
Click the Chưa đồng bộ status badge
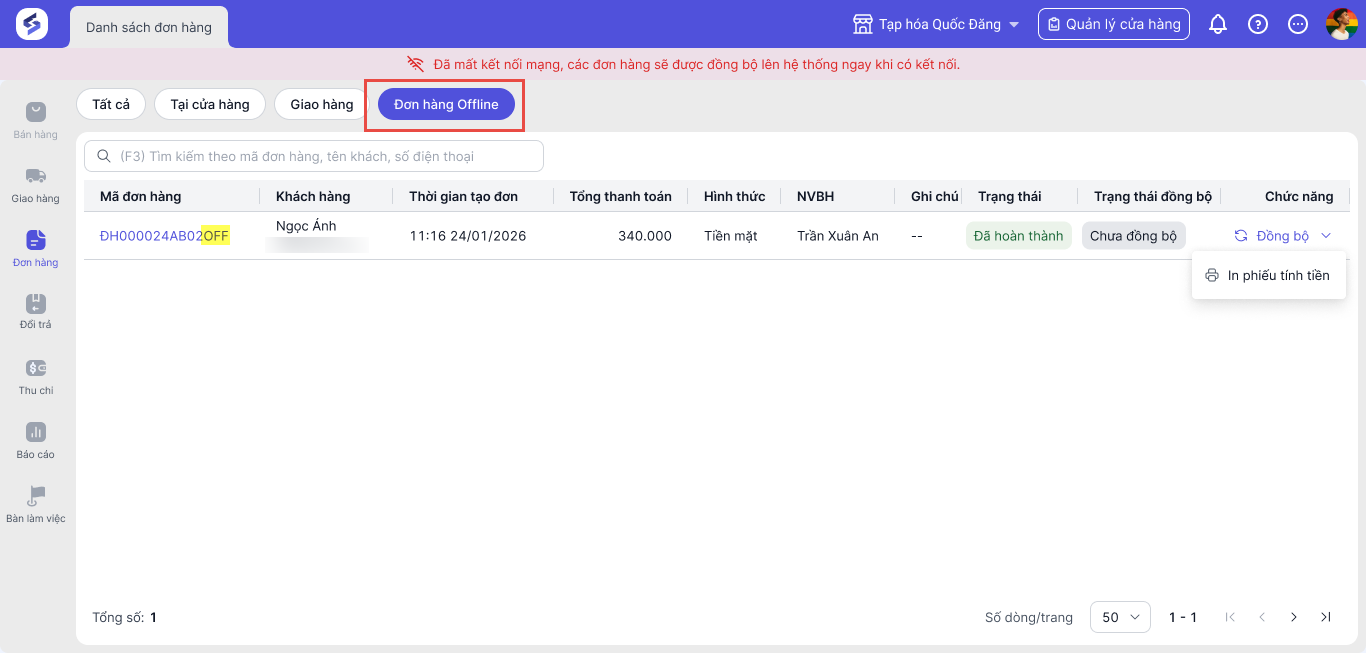click(1134, 236)
